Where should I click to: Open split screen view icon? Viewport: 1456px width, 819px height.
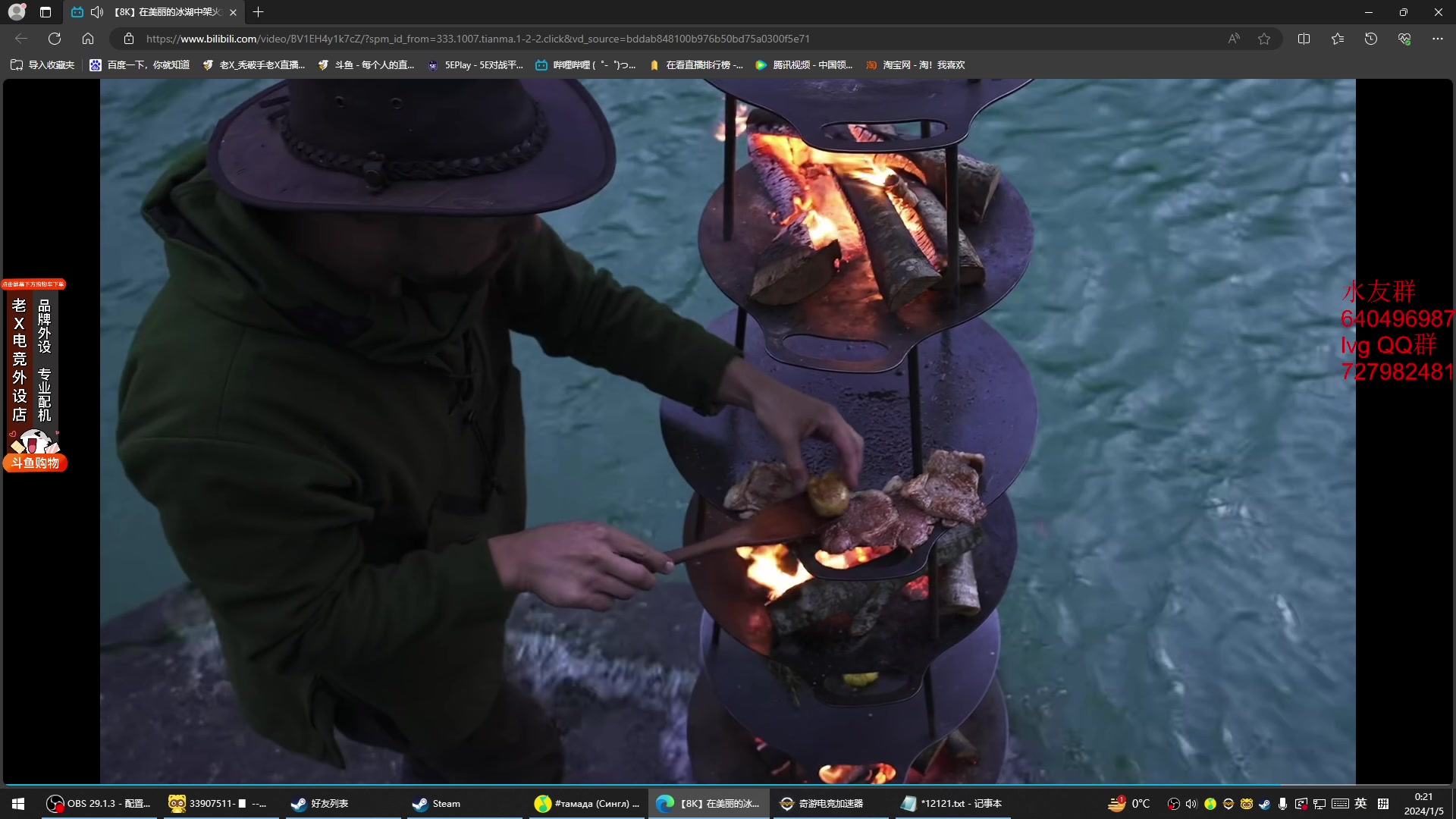(x=1304, y=39)
